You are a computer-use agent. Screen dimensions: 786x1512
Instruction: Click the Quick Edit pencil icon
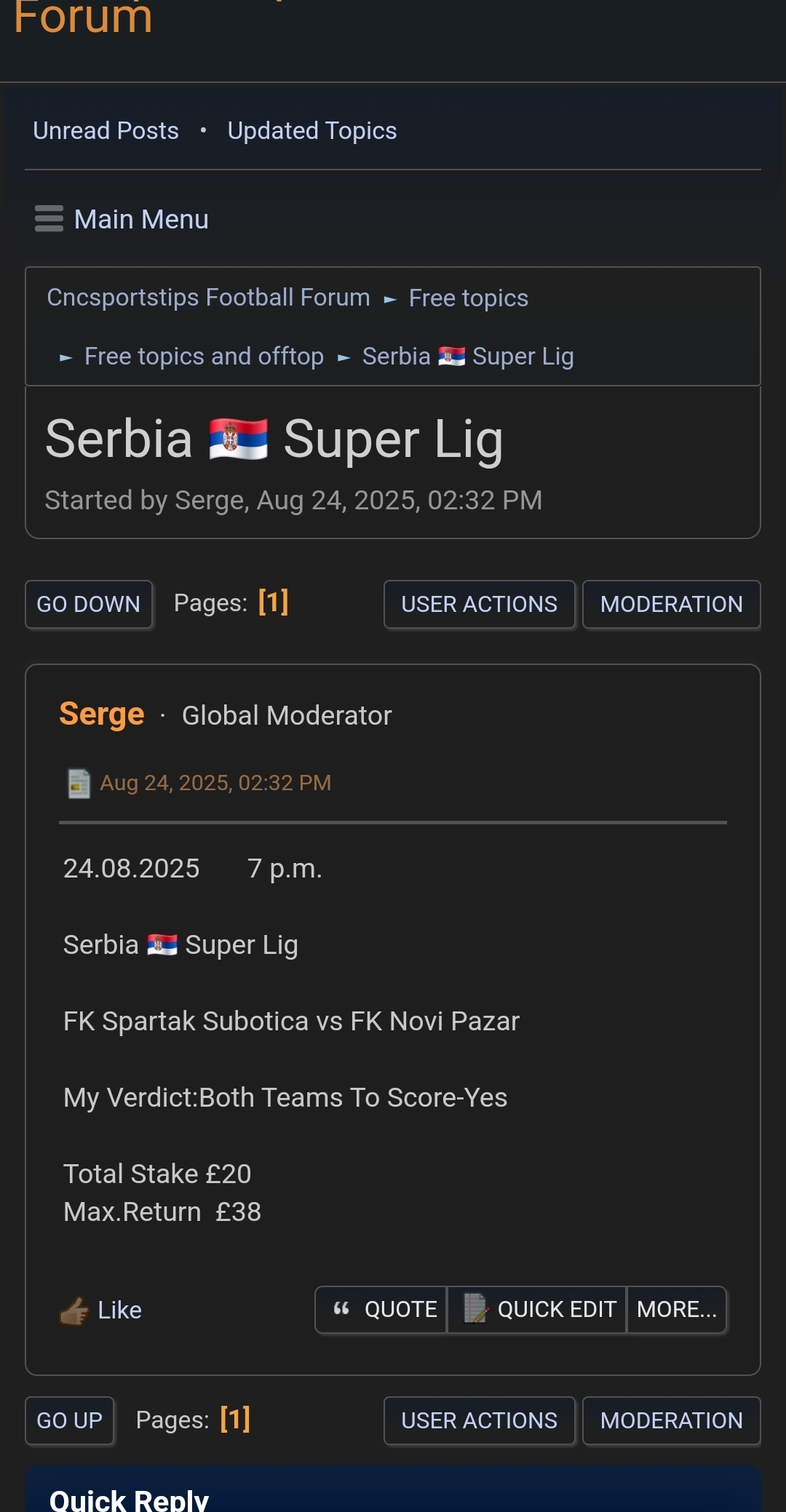tap(475, 1309)
